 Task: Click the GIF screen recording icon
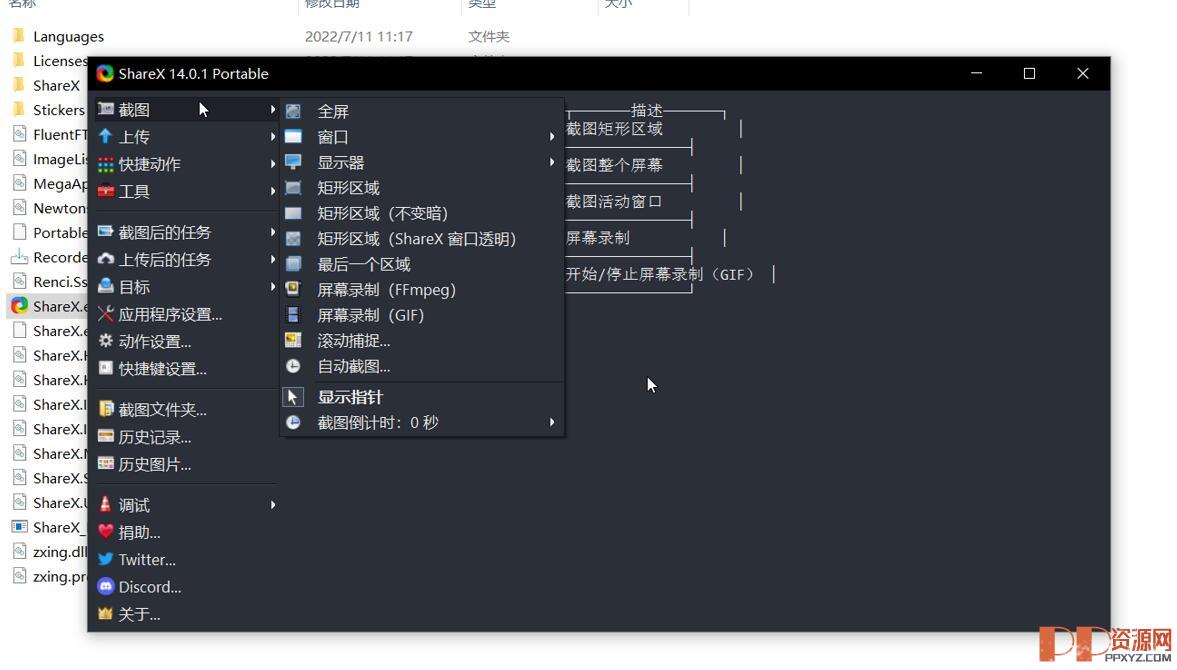pyautogui.click(x=293, y=315)
